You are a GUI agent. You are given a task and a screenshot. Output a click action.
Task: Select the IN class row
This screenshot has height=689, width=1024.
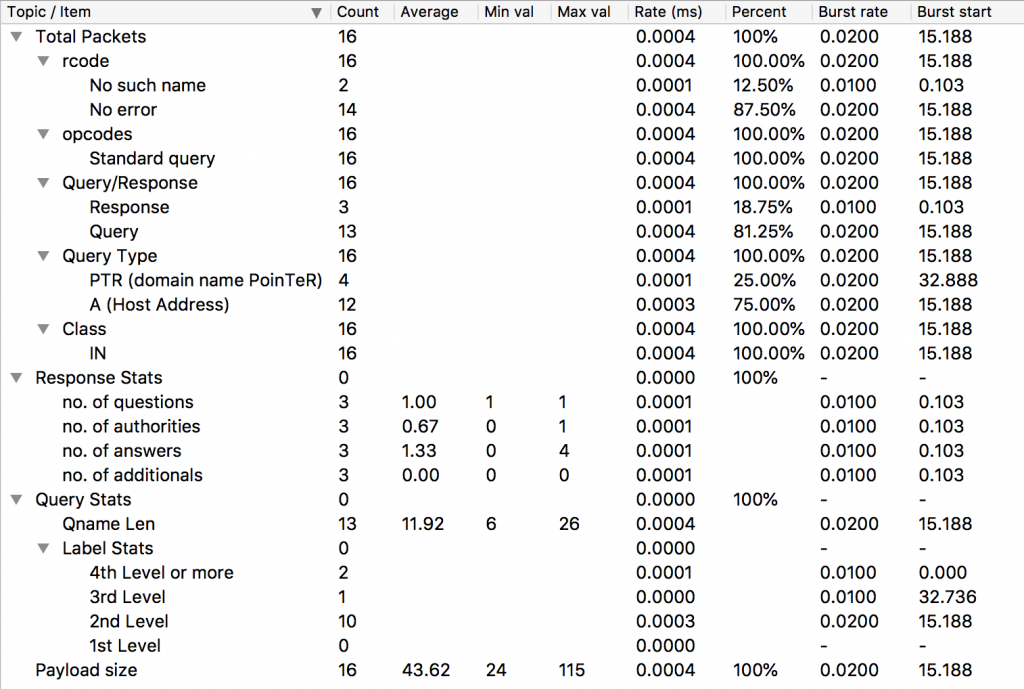(512, 354)
